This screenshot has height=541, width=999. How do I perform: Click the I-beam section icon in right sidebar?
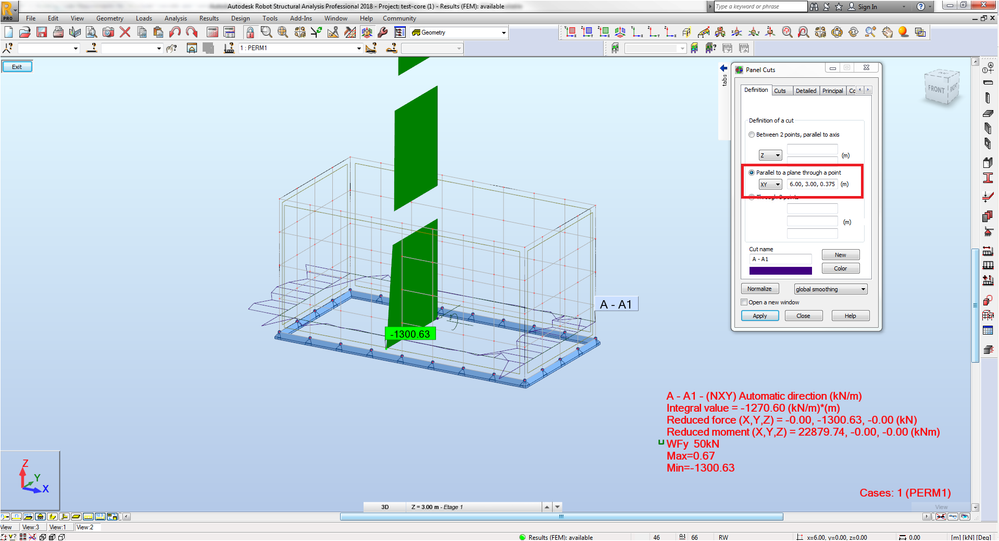(988, 178)
